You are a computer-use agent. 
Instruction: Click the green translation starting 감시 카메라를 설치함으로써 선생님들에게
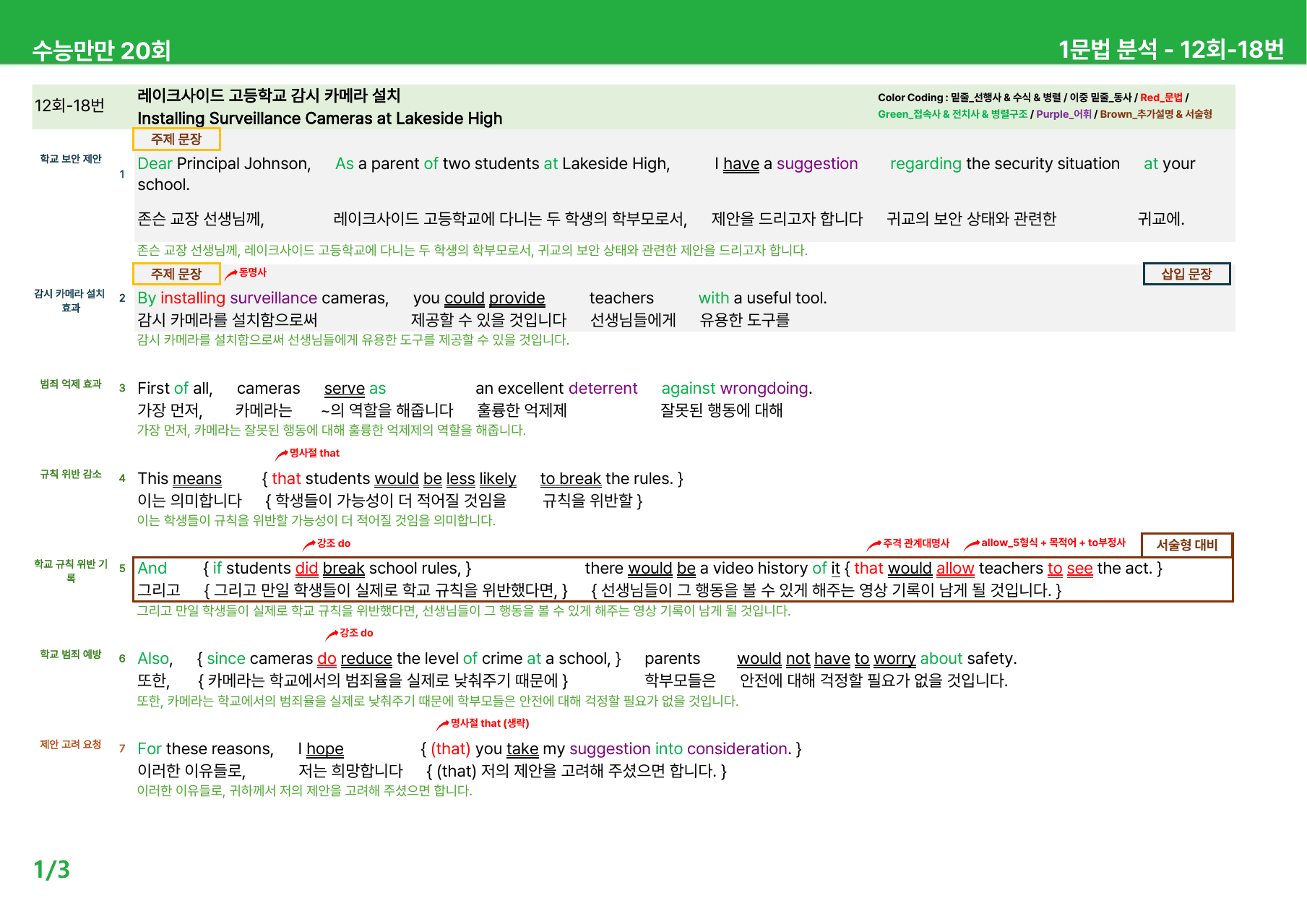353,340
